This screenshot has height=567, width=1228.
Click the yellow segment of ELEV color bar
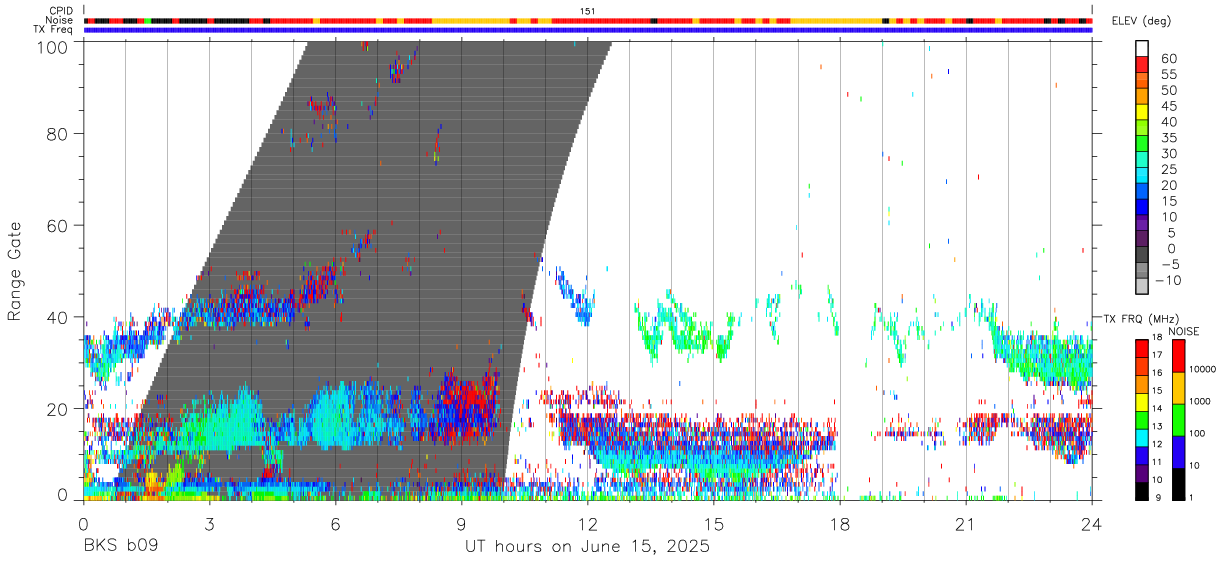pyautogui.click(x=1143, y=111)
